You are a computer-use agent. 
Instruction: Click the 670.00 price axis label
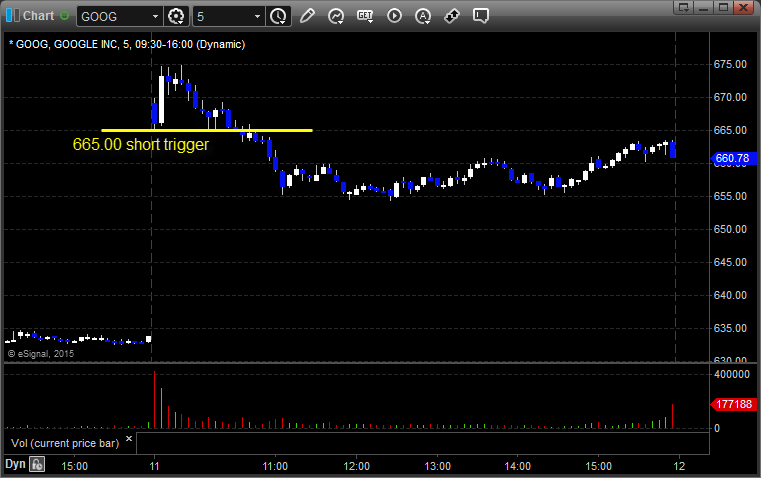[730, 98]
